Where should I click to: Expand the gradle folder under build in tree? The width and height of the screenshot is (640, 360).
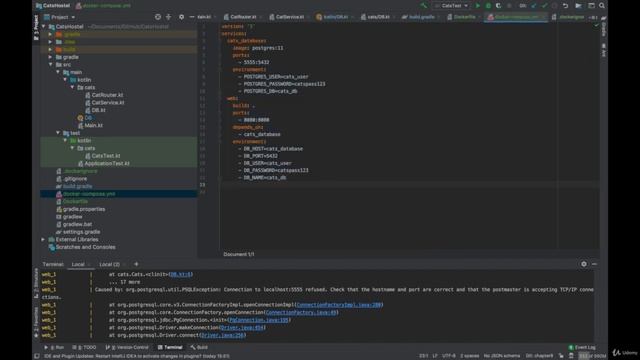pyautogui.click(x=51, y=57)
